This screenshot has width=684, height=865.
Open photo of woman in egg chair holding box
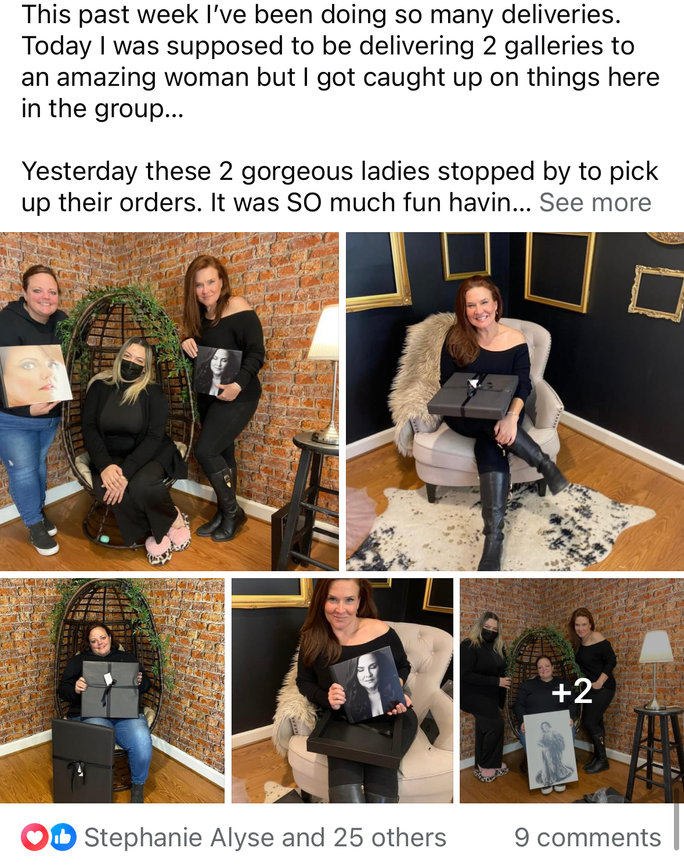coord(112,690)
